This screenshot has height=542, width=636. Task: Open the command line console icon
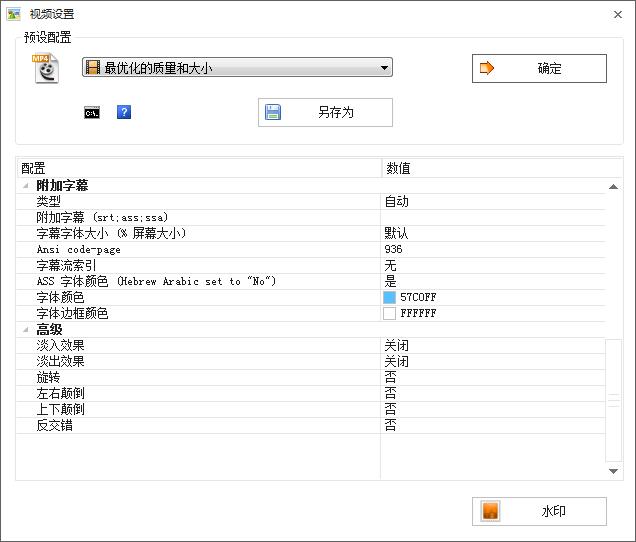point(92,112)
